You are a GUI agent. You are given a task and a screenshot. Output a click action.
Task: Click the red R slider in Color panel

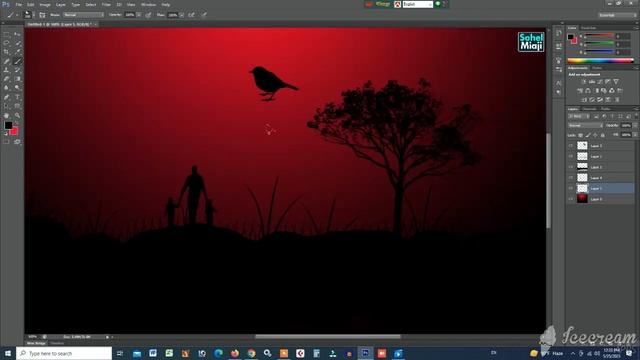(599, 36)
